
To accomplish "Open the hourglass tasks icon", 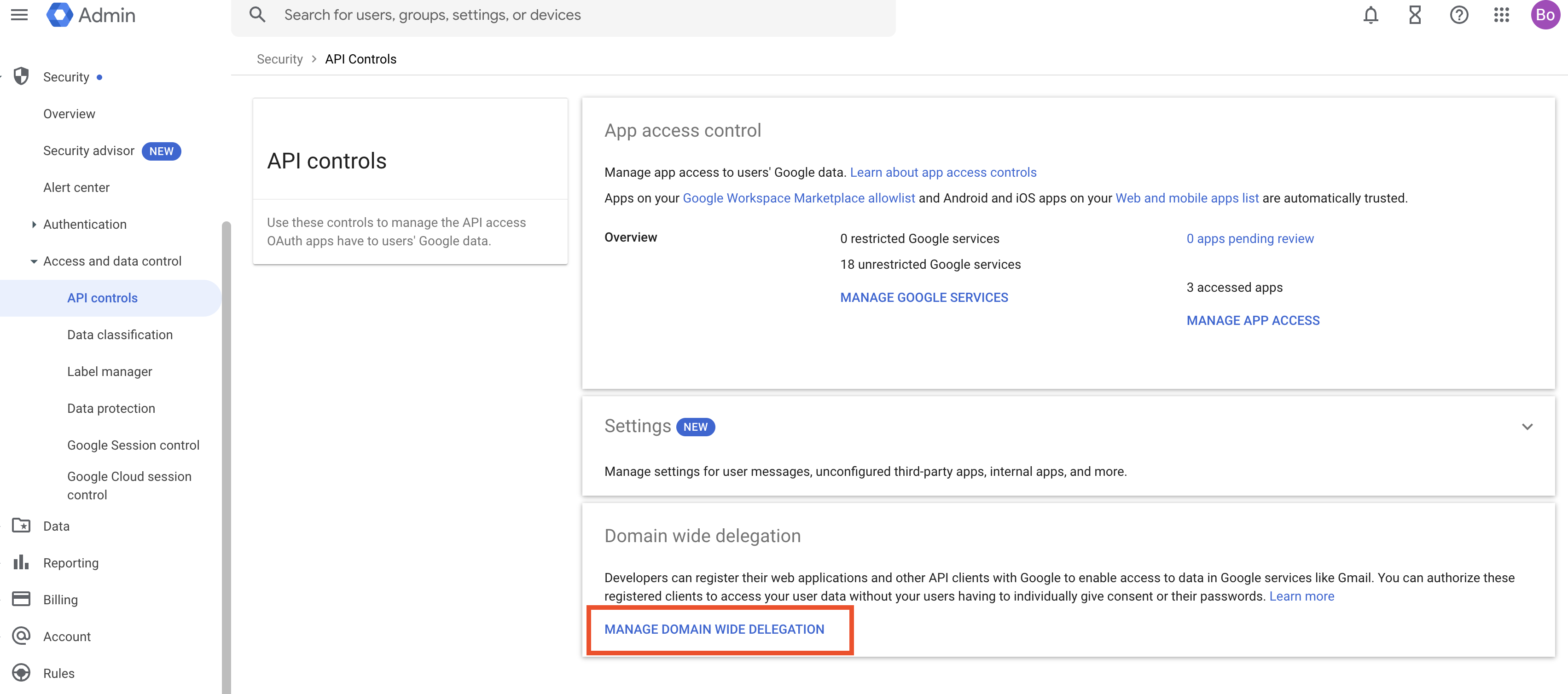I will point(1415,15).
